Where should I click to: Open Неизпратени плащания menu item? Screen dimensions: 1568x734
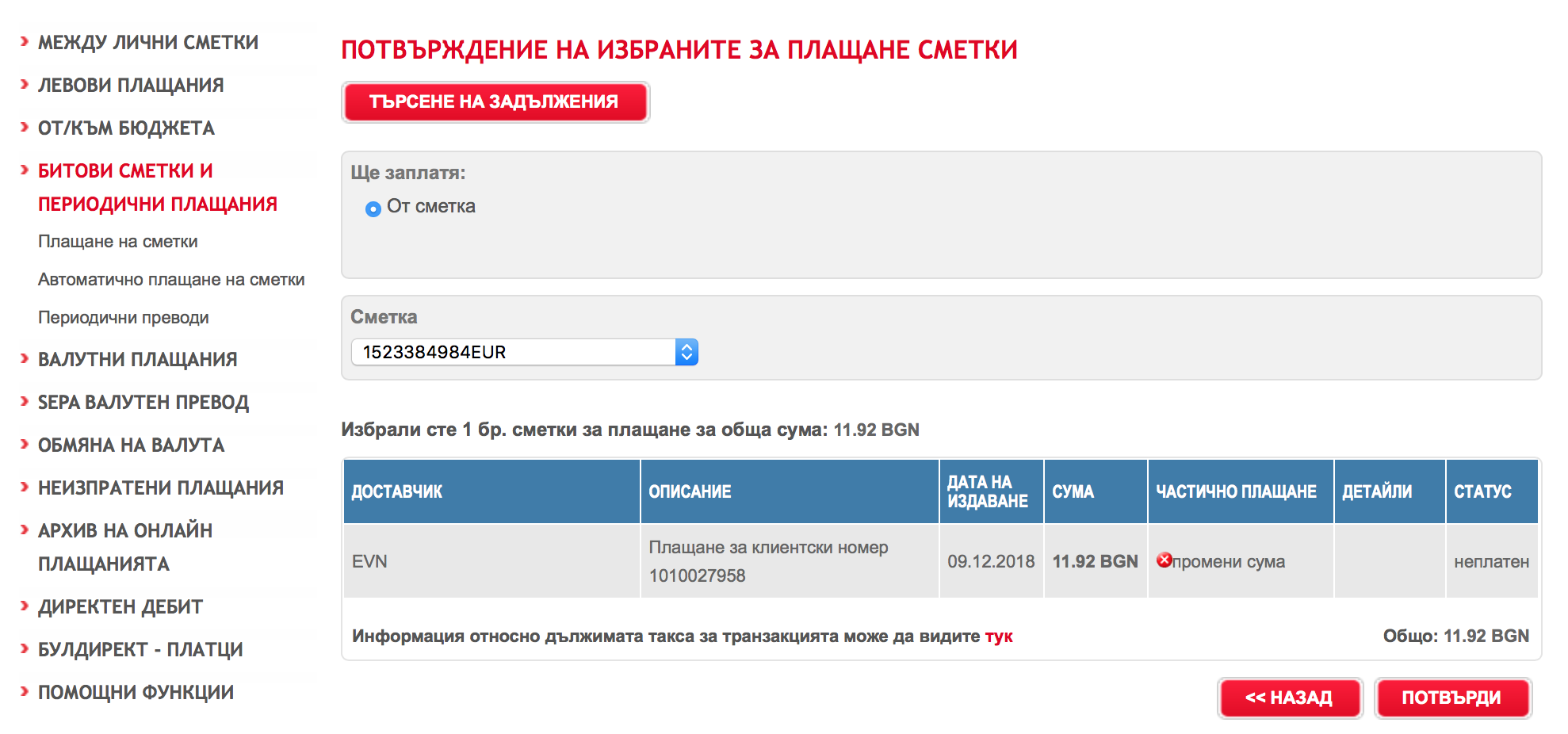pyautogui.click(x=161, y=488)
